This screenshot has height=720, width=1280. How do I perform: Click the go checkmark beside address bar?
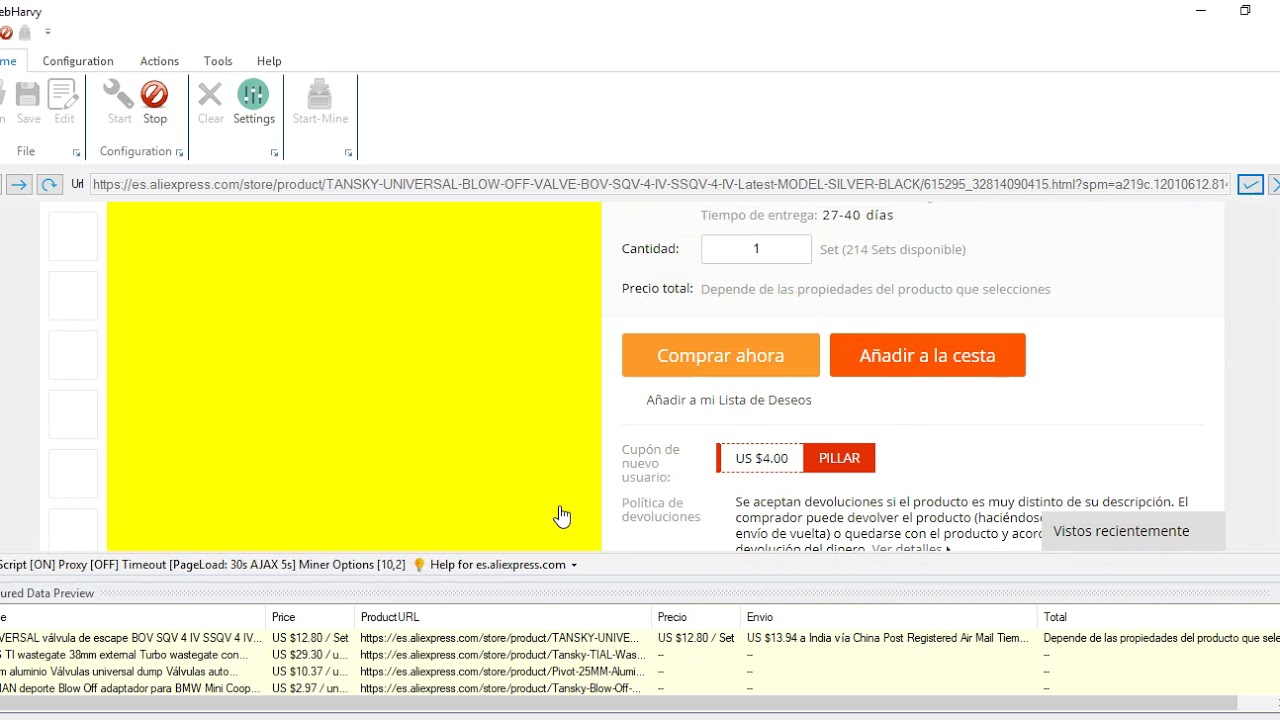pos(1250,184)
